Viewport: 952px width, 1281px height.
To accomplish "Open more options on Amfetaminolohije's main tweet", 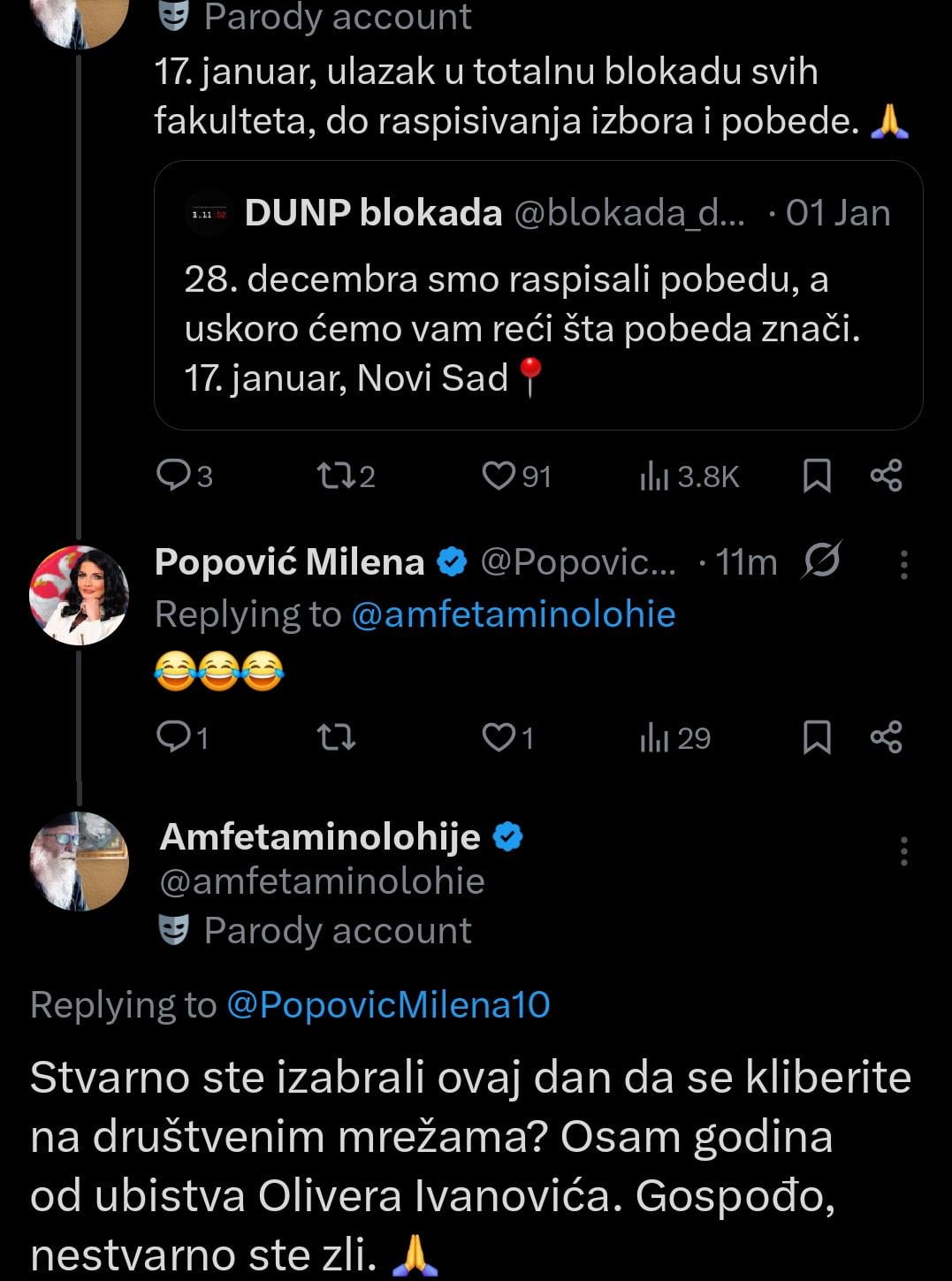I will pyautogui.click(x=903, y=850).
